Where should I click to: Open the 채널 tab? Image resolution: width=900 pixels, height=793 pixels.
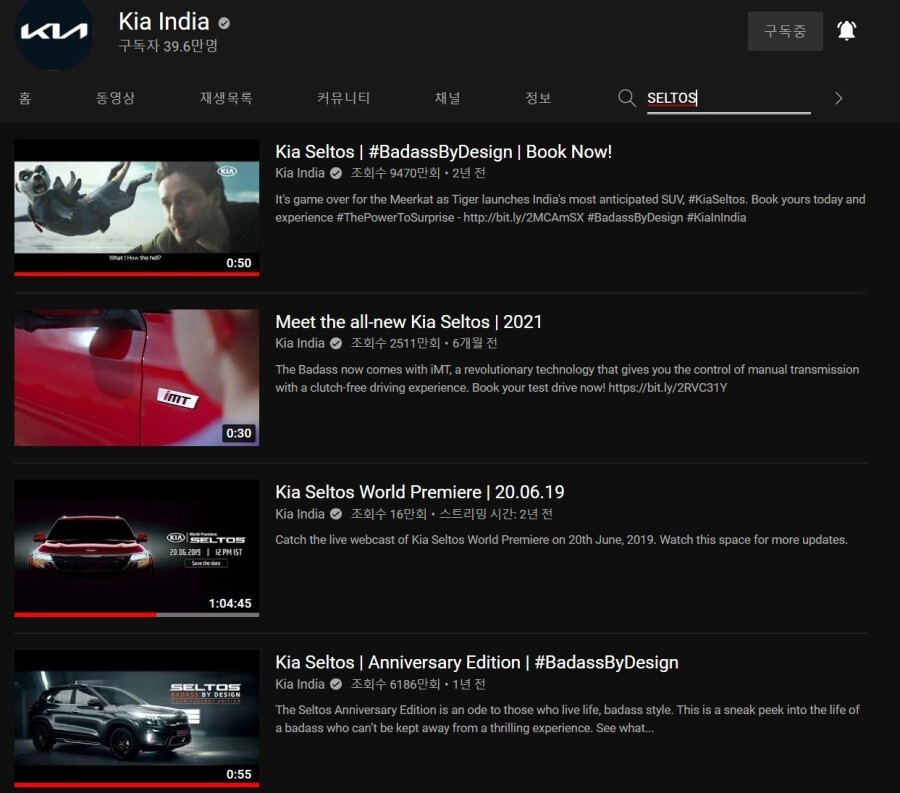click(447, 98)
